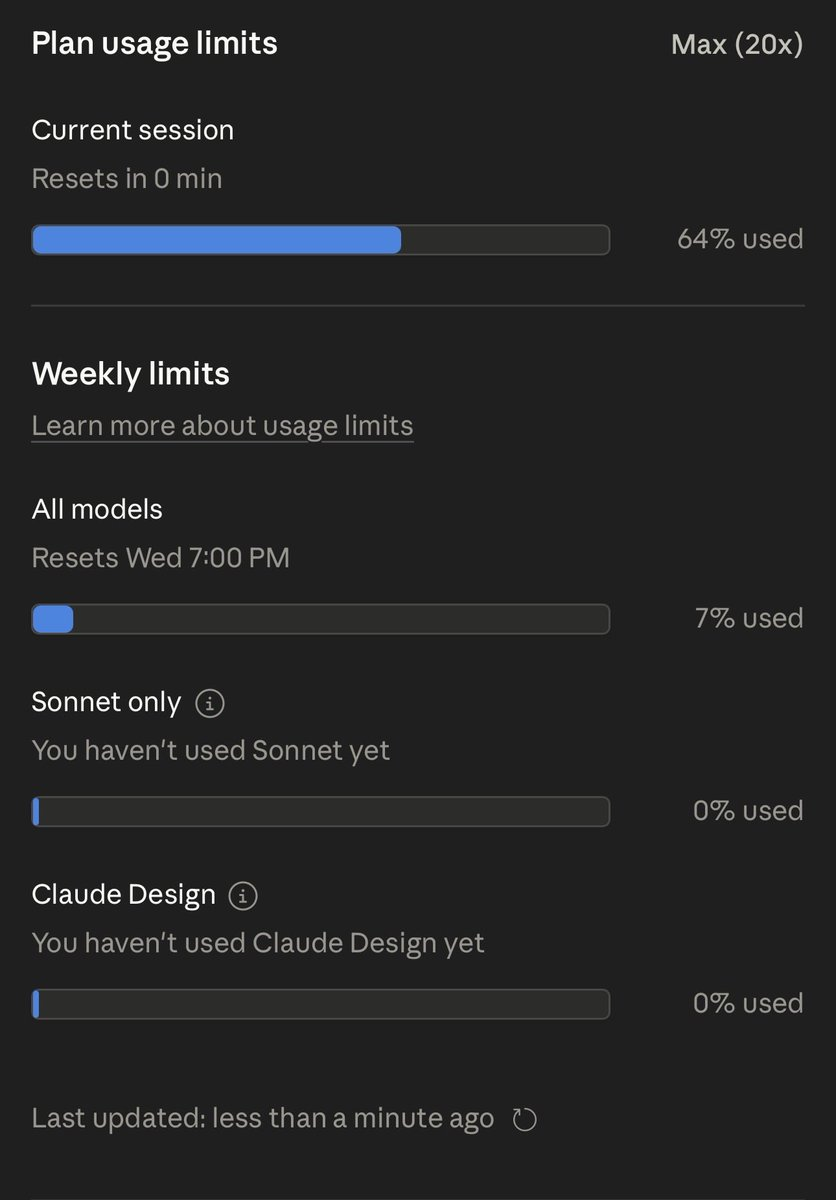Click the Sonnet only usage bar

click(x=320, y=811)
